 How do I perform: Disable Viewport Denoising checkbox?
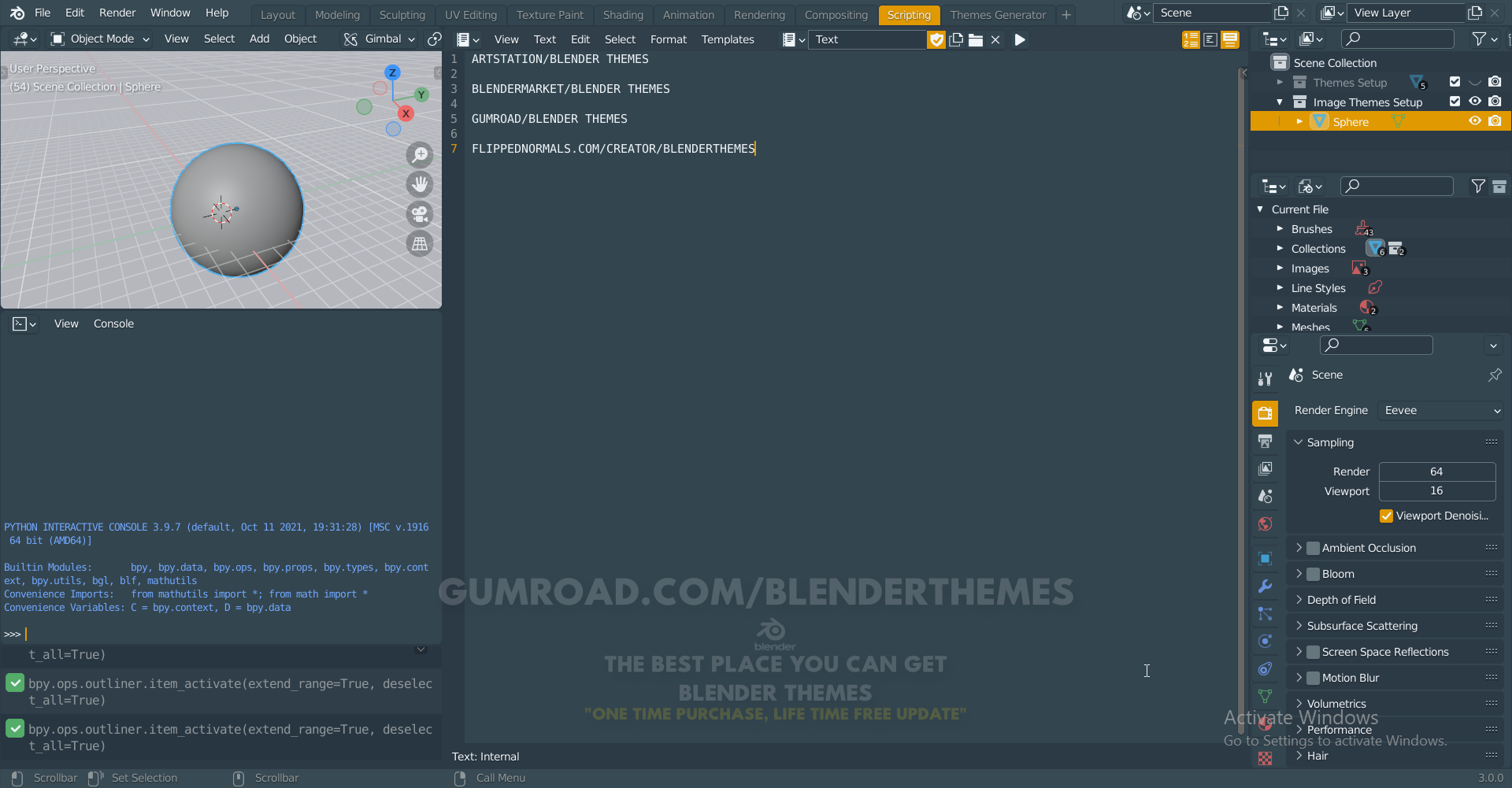(1387, 516)
